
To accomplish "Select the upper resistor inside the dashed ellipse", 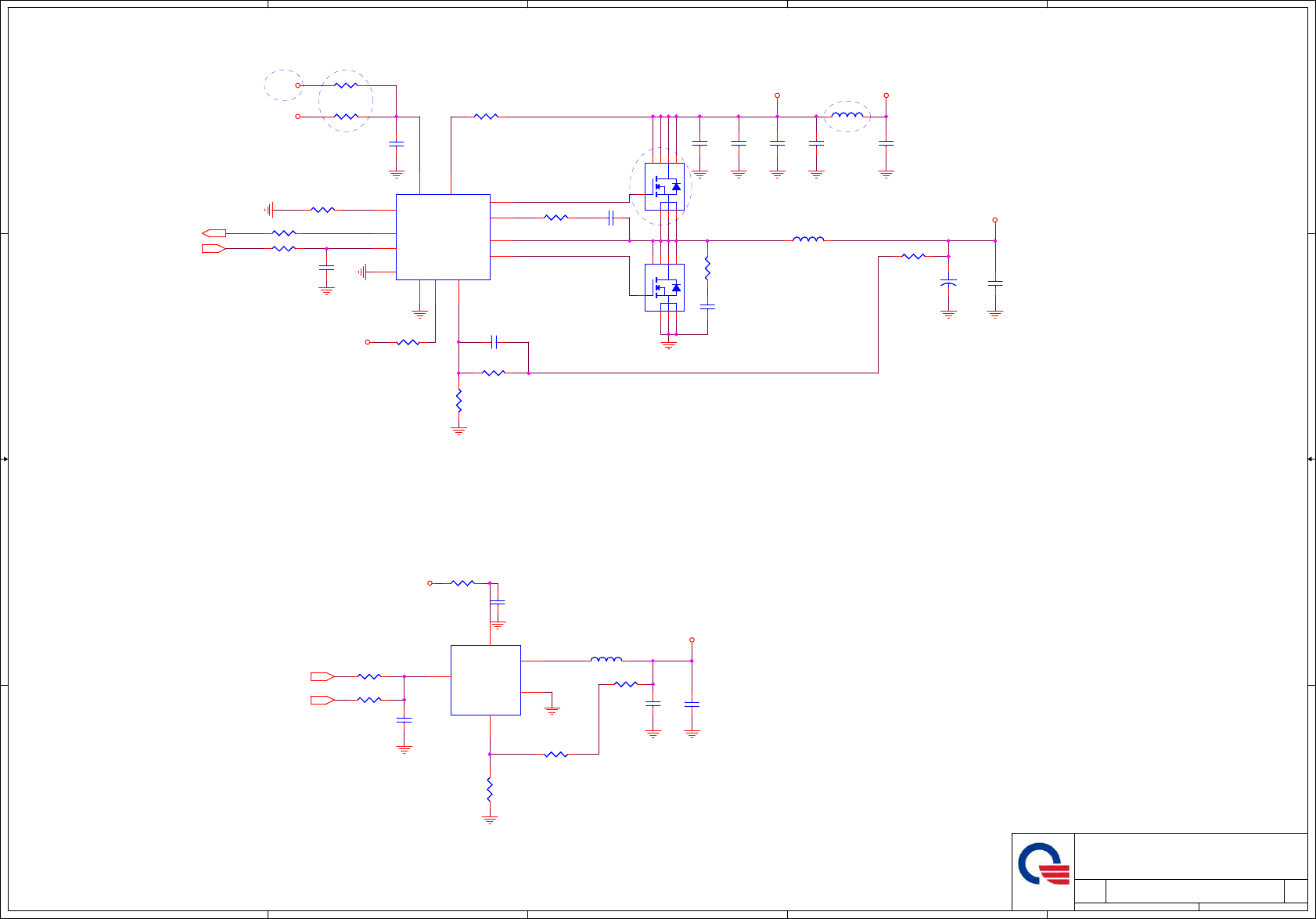I will click(x=346, y=85).
